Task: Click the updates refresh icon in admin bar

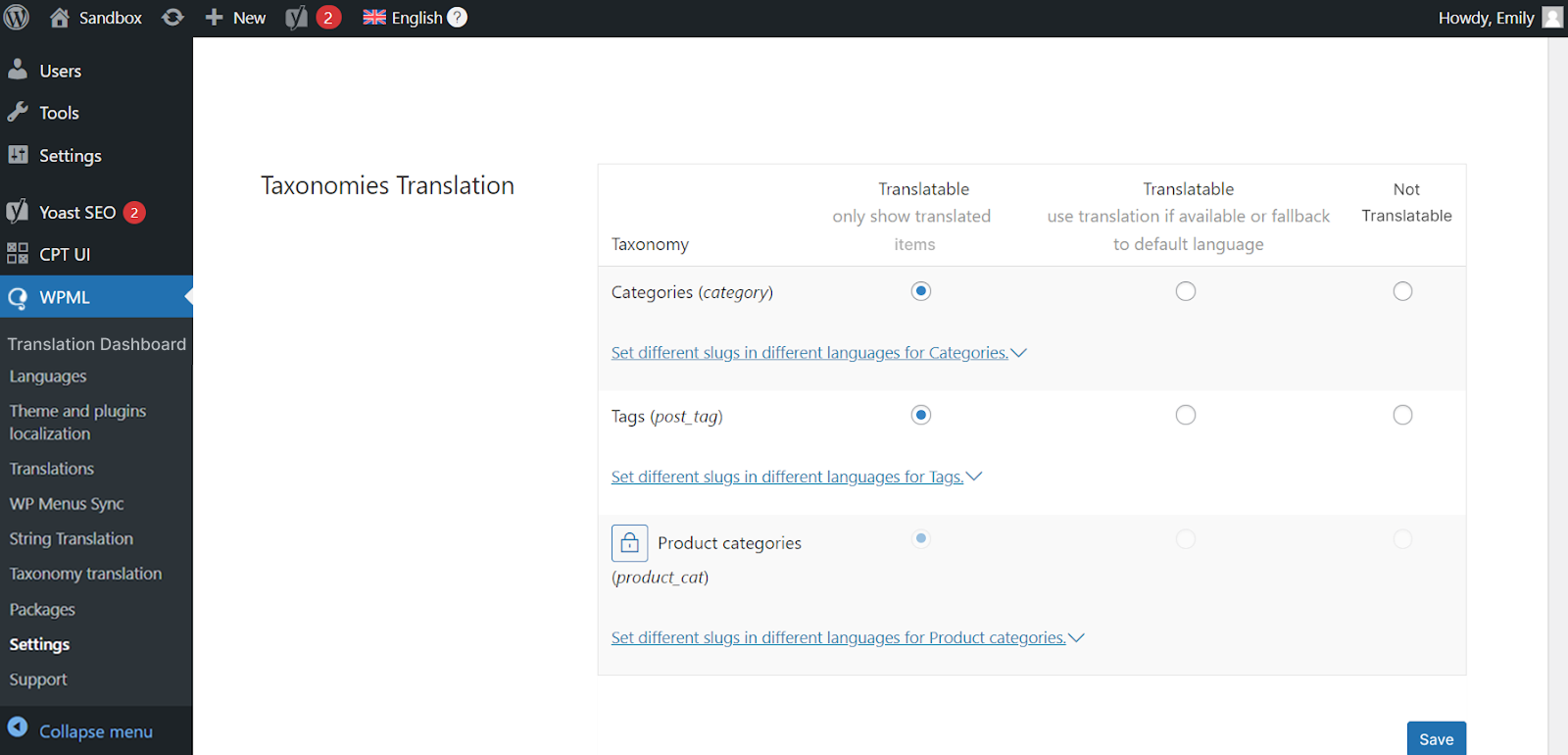Action: (172, 18)
